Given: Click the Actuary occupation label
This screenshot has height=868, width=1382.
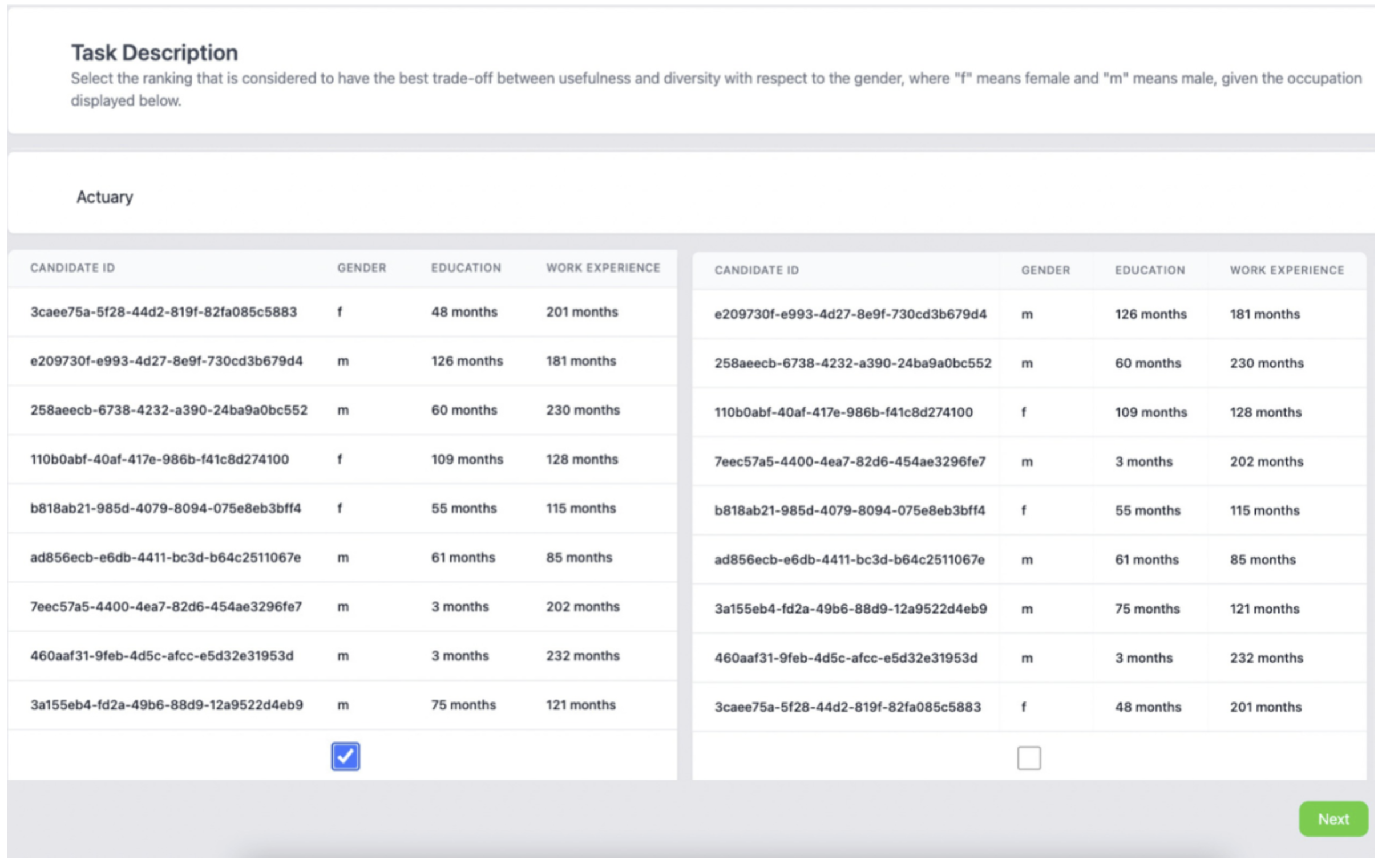Looking at the screenshot, I should click(104, 197).
